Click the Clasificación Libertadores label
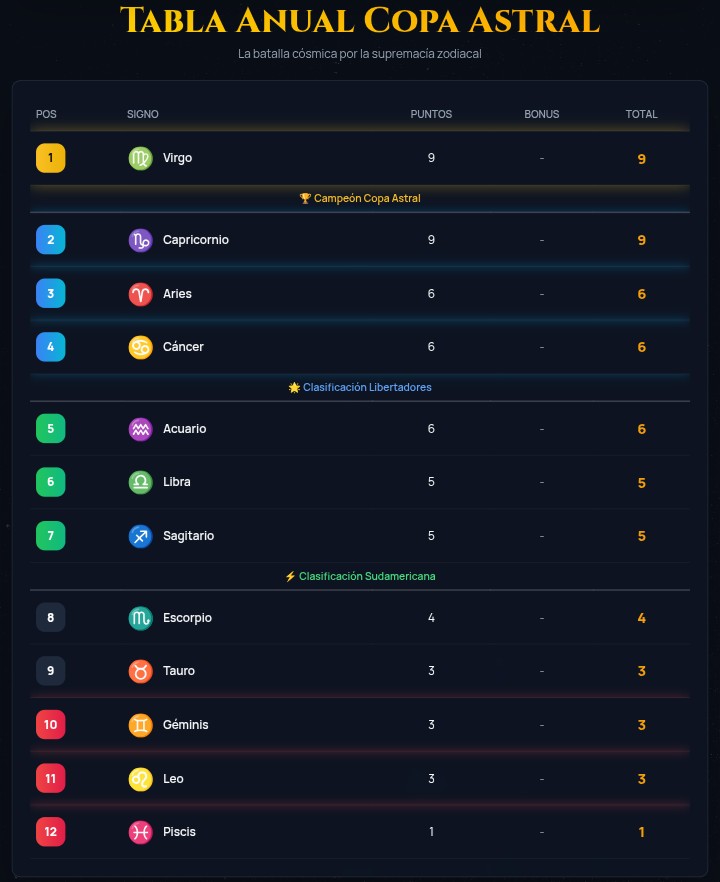The image size is (720, 882). click(360, 388)
